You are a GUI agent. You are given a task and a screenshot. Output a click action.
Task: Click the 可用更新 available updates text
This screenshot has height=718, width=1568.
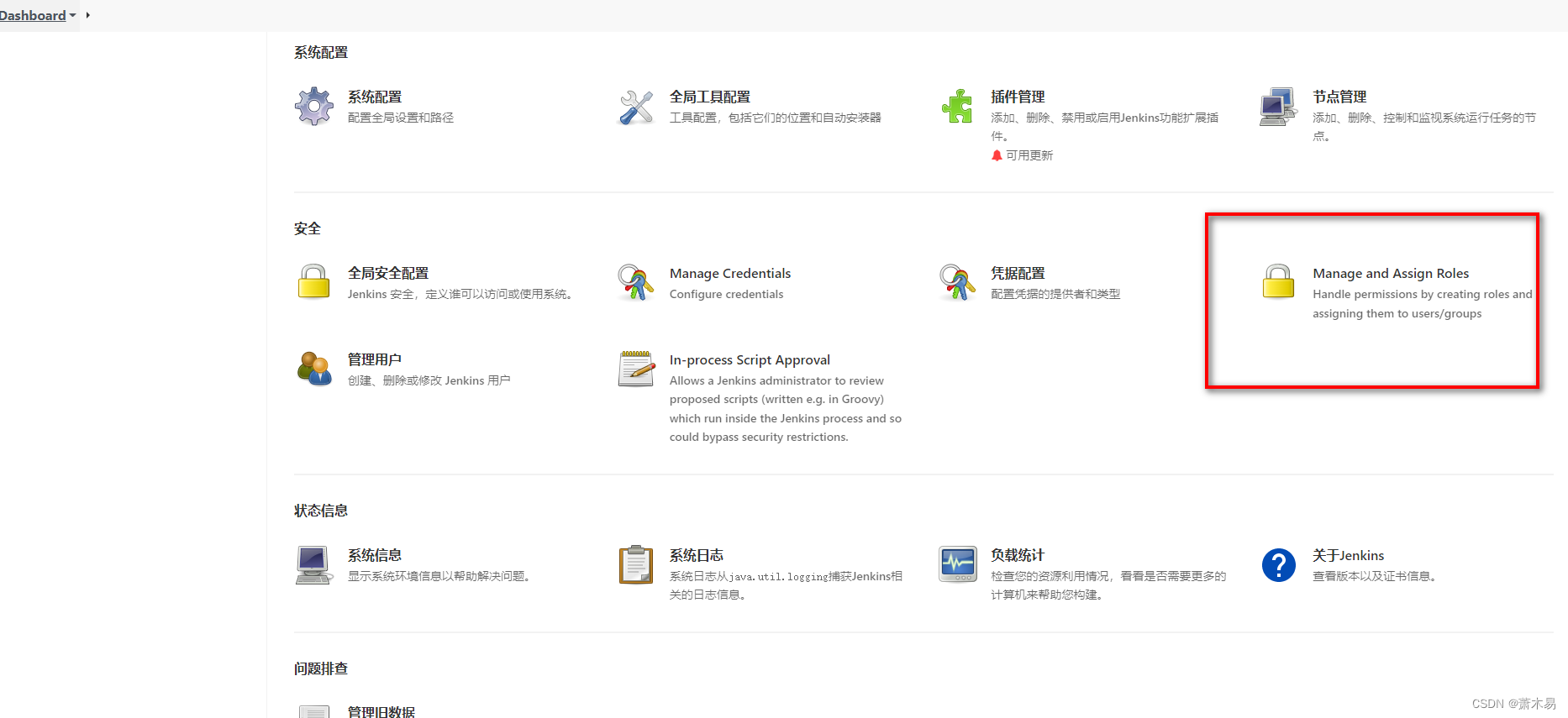click(x=1029, y=155)
